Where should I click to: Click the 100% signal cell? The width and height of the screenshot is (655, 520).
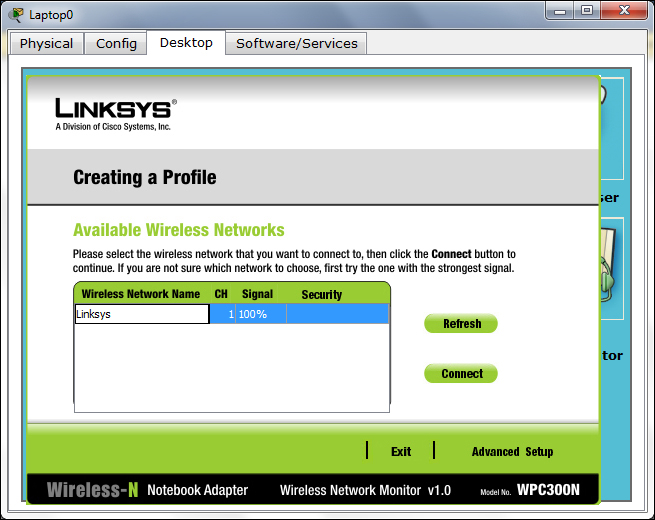[x=261, y=314]
